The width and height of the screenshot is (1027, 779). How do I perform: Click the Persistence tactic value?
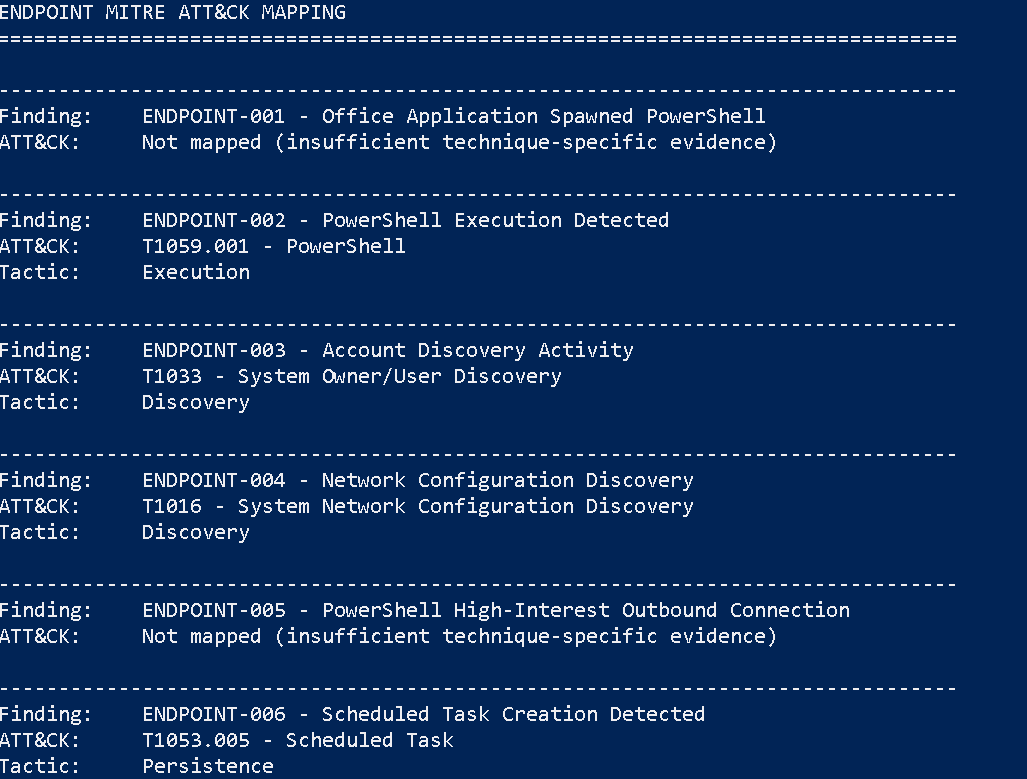tap(208, 767)
